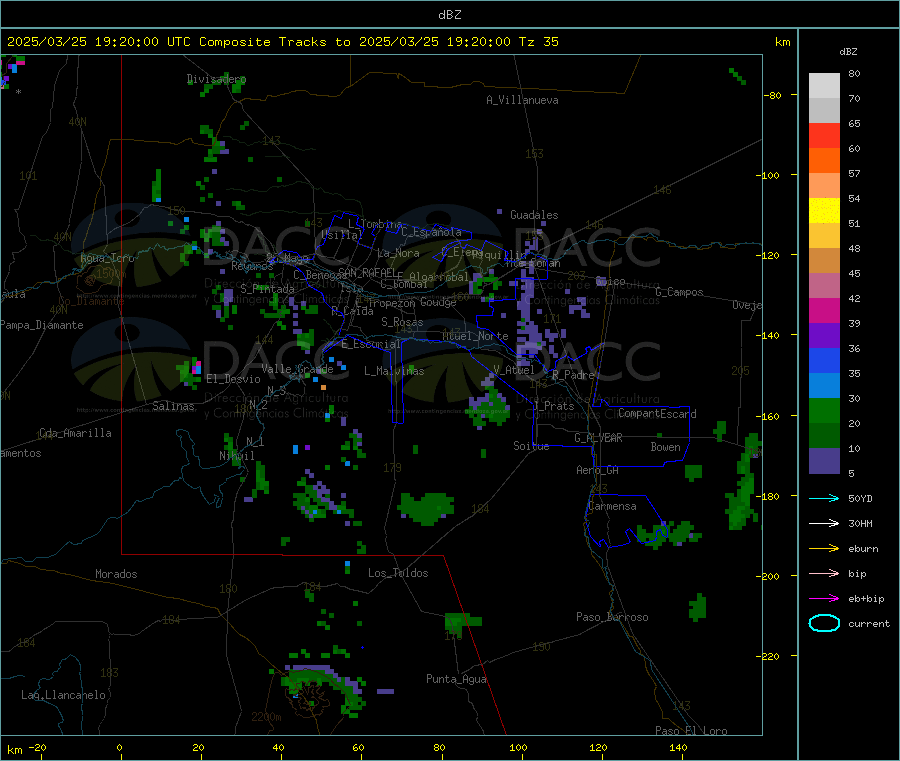
Task: Click the magenta eb+bip arrow legend icon
Action: [x=824, y=598]
